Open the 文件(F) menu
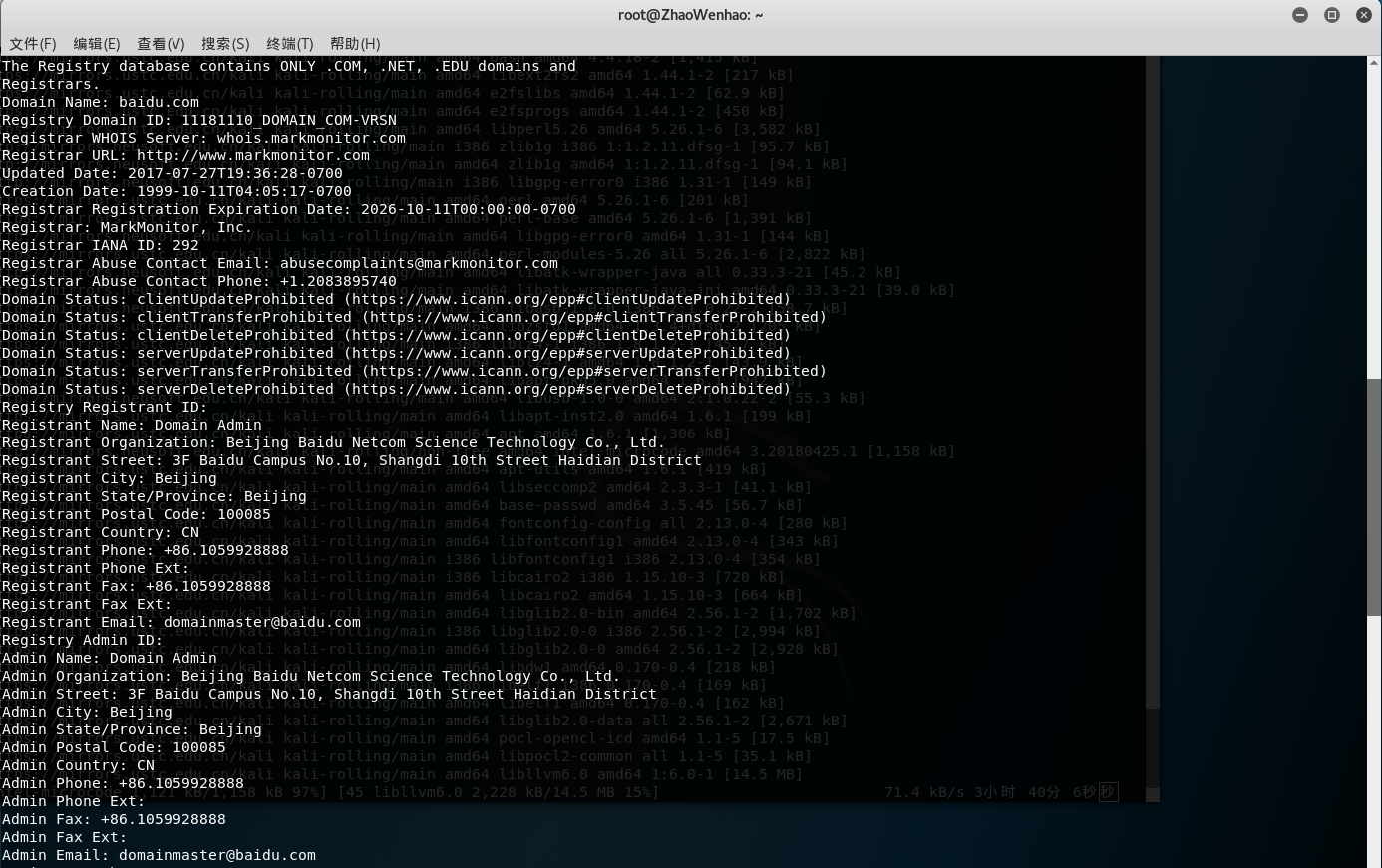The image size is (1382, 868). [x=33, y=44]
